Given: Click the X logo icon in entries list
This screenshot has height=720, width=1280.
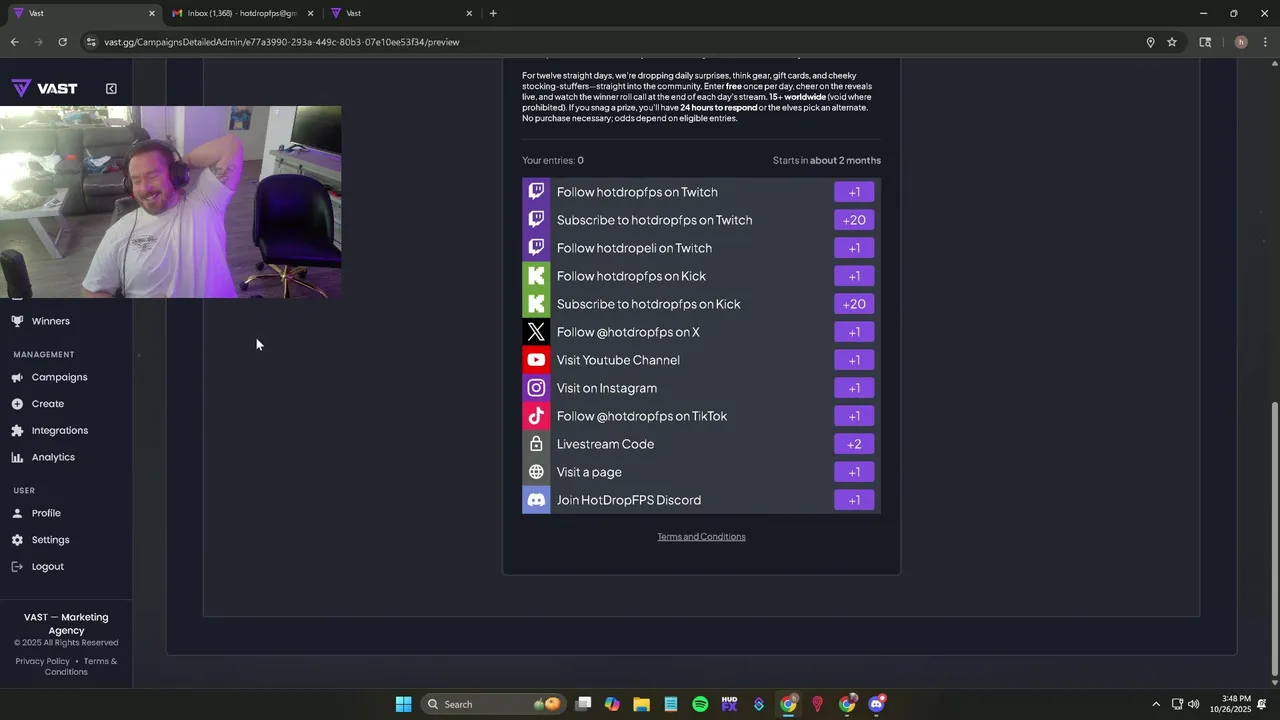Looking at the screenshot, I should (x=536, y=332).
